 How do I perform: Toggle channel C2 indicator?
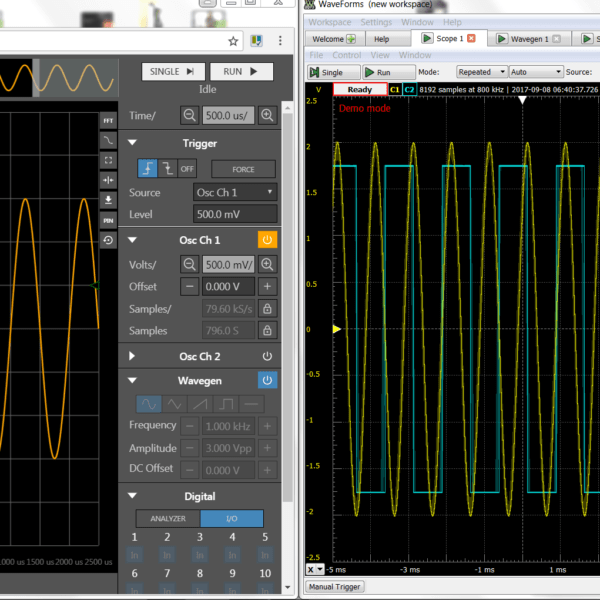coord(409,90)
